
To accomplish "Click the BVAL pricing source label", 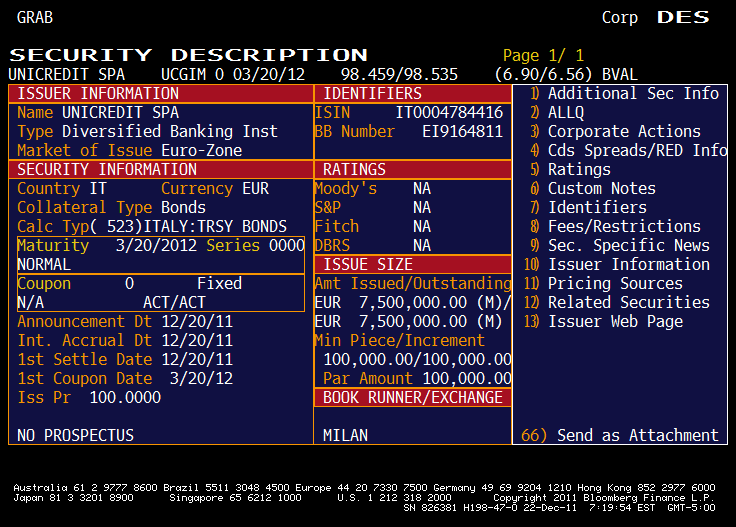I will (x=620, y=75).
